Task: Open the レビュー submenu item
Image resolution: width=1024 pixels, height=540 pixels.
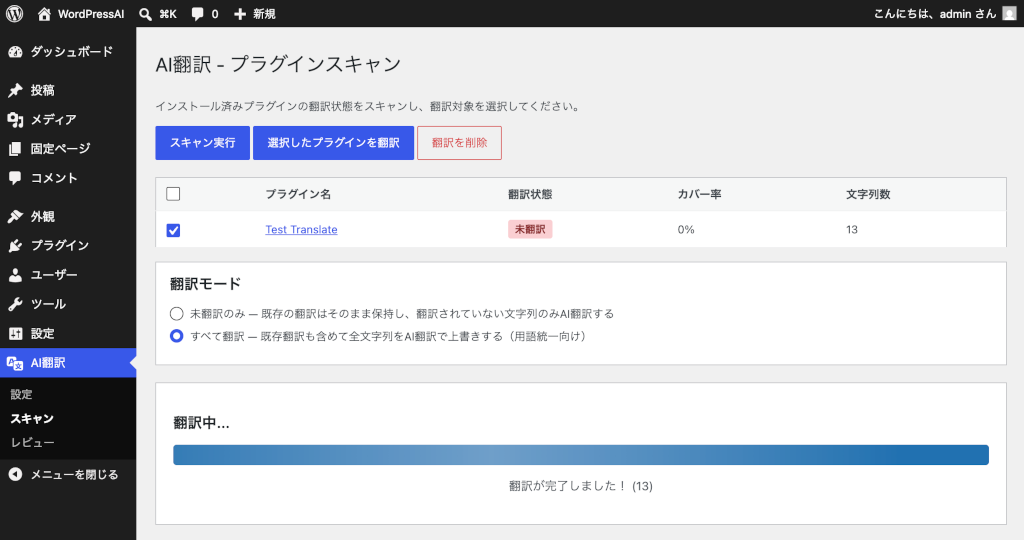Action: pyautogui.click(x=32, y=443)
